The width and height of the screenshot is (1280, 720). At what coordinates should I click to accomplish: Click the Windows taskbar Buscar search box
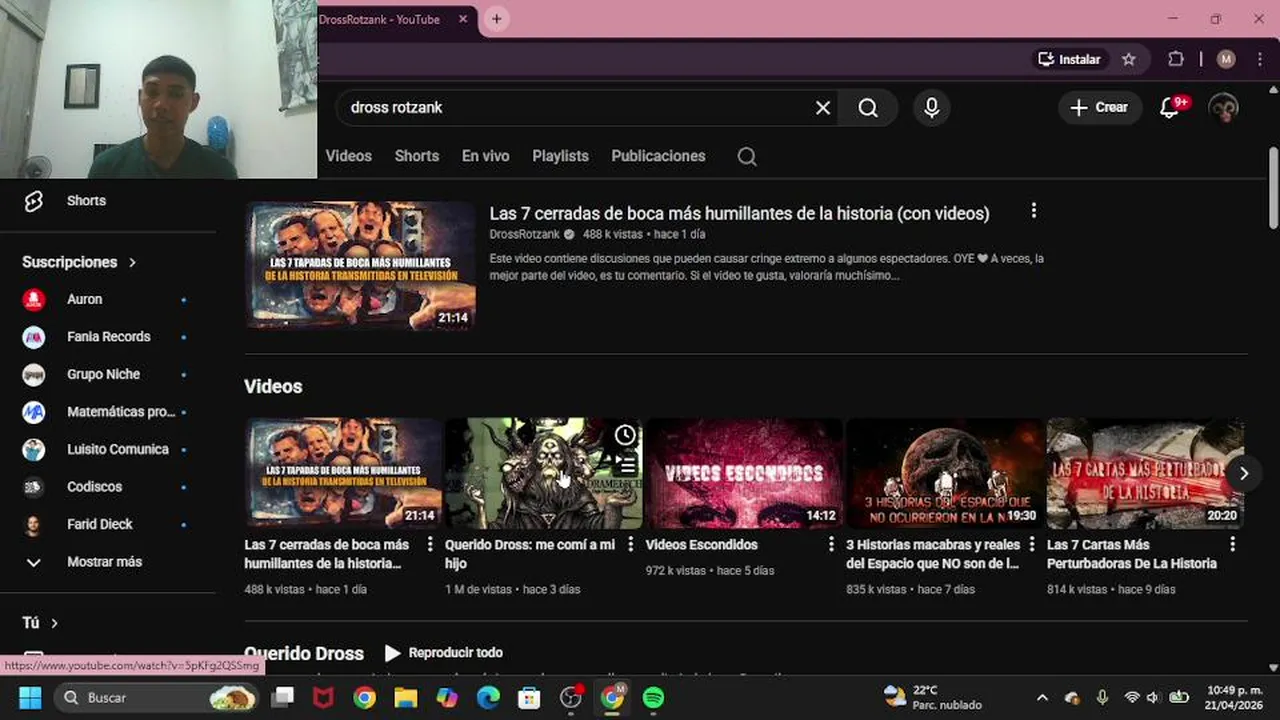coord(155,697)
